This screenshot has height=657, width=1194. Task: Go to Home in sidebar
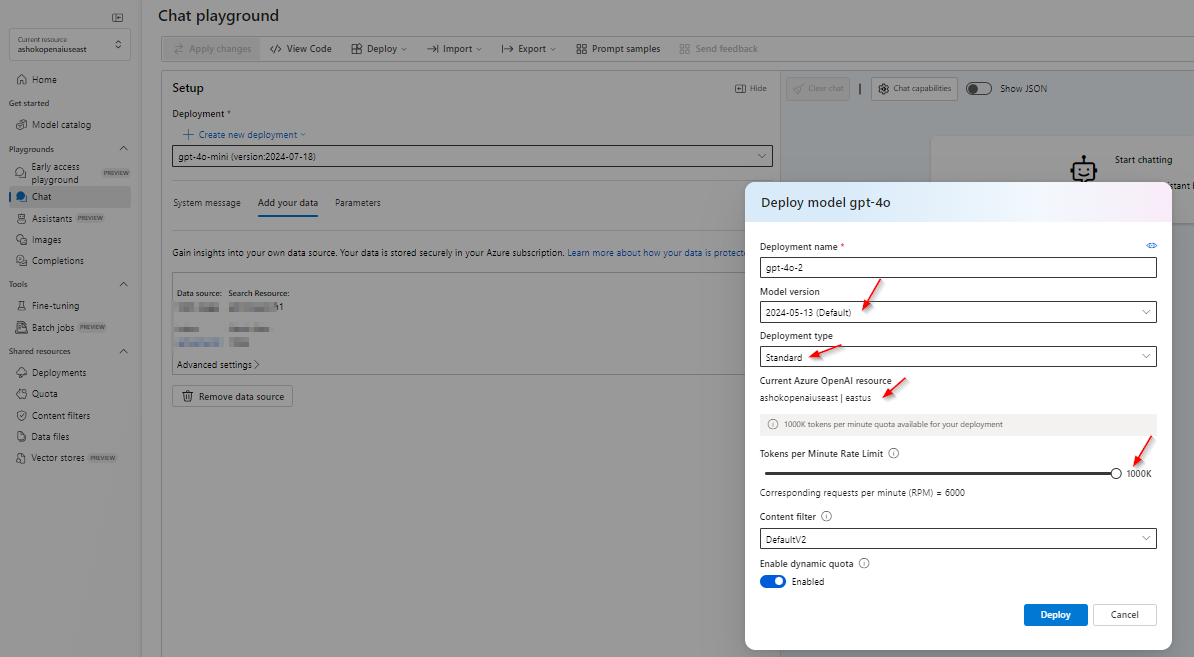[37, 79]
